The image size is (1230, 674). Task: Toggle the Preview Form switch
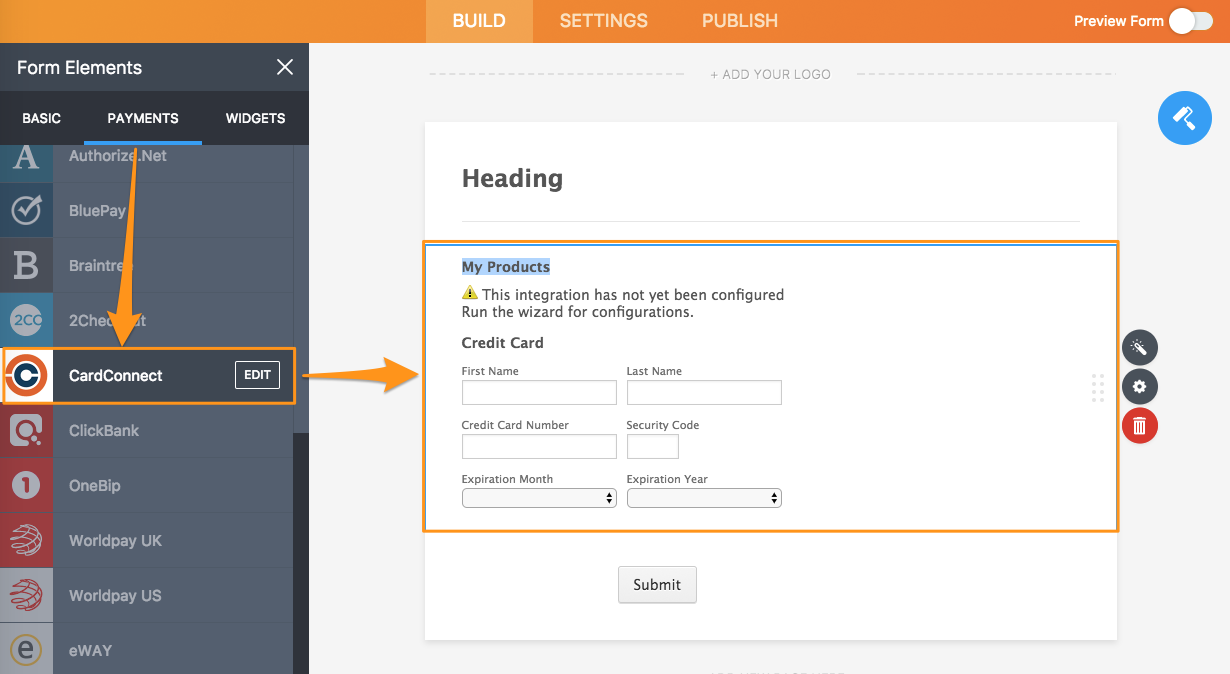click(1191, 21)
